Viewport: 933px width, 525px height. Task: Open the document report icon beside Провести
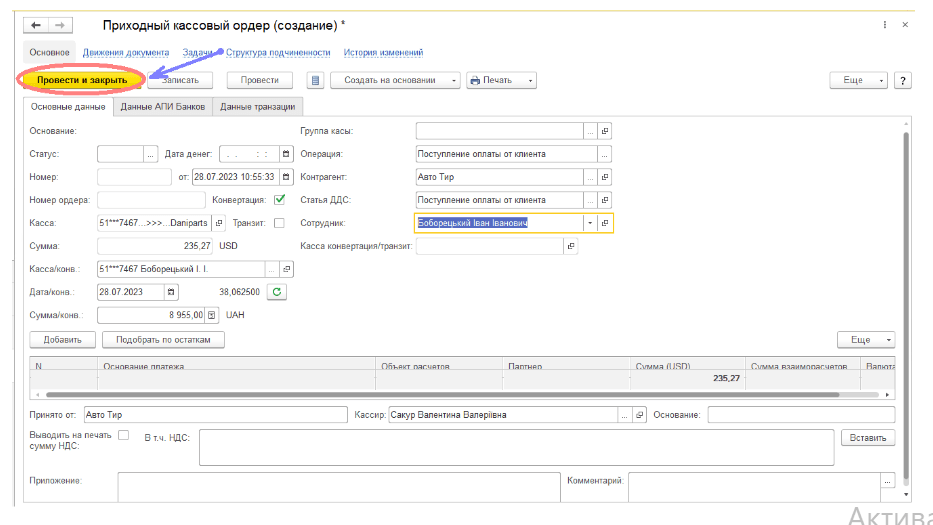[x=316, y=80]
